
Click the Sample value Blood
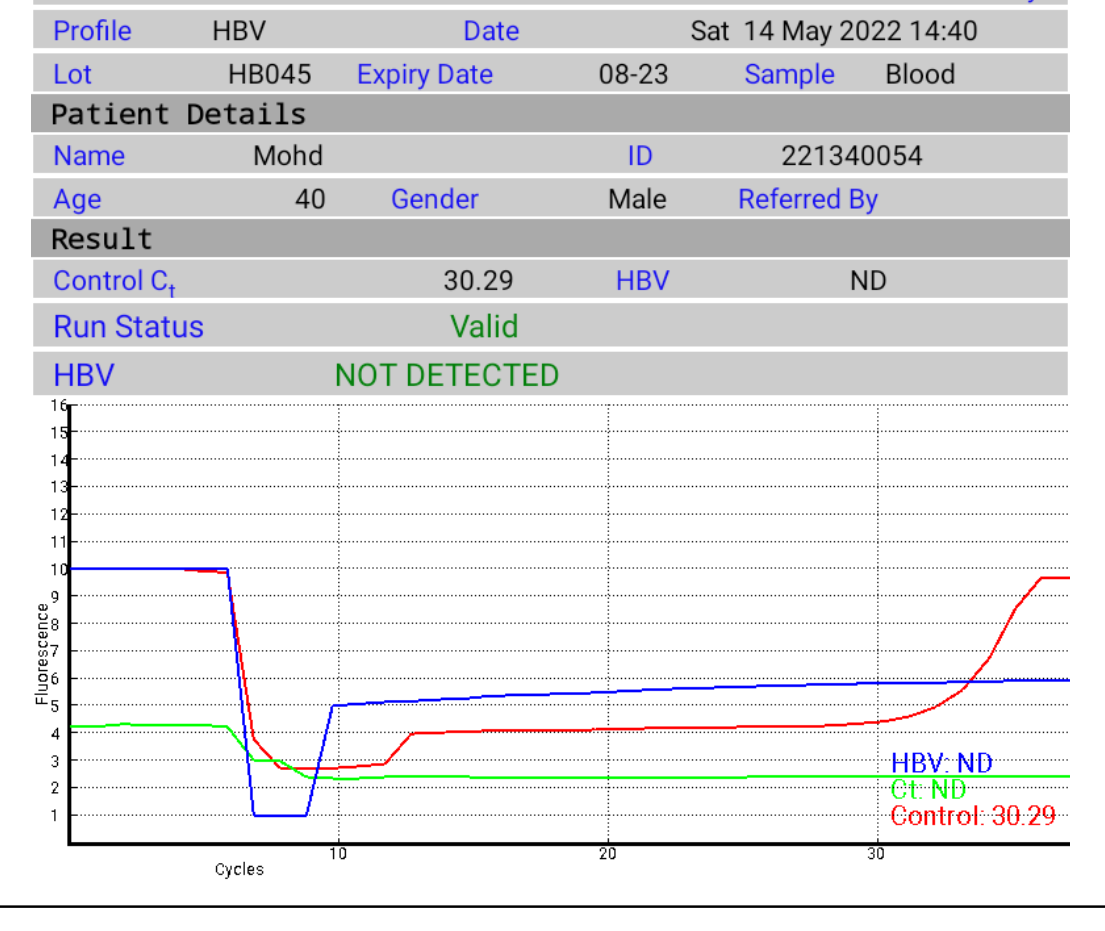coord(919,75)
